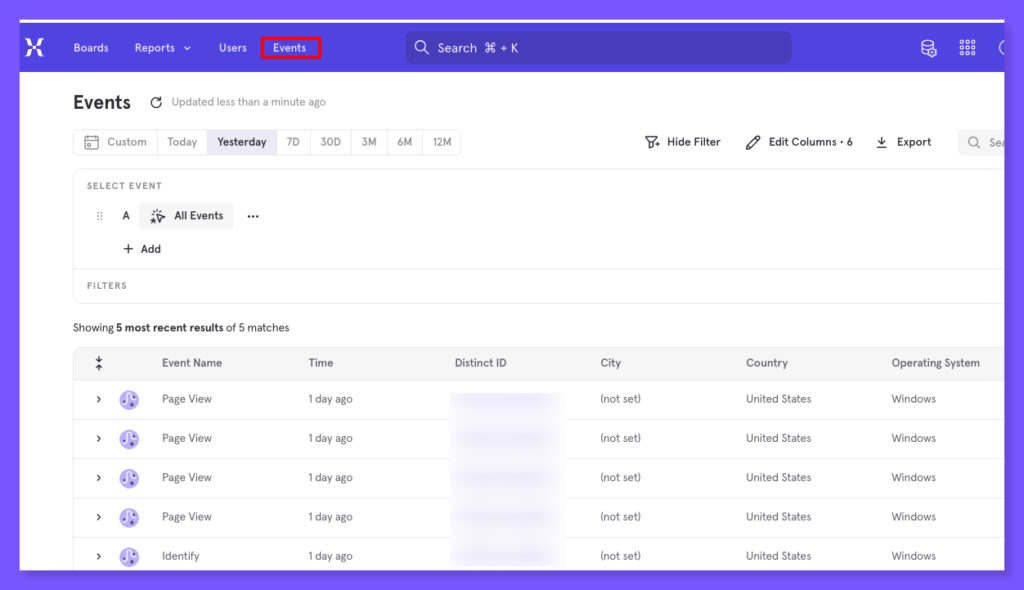Click Hide Filter button

(683, 142)
